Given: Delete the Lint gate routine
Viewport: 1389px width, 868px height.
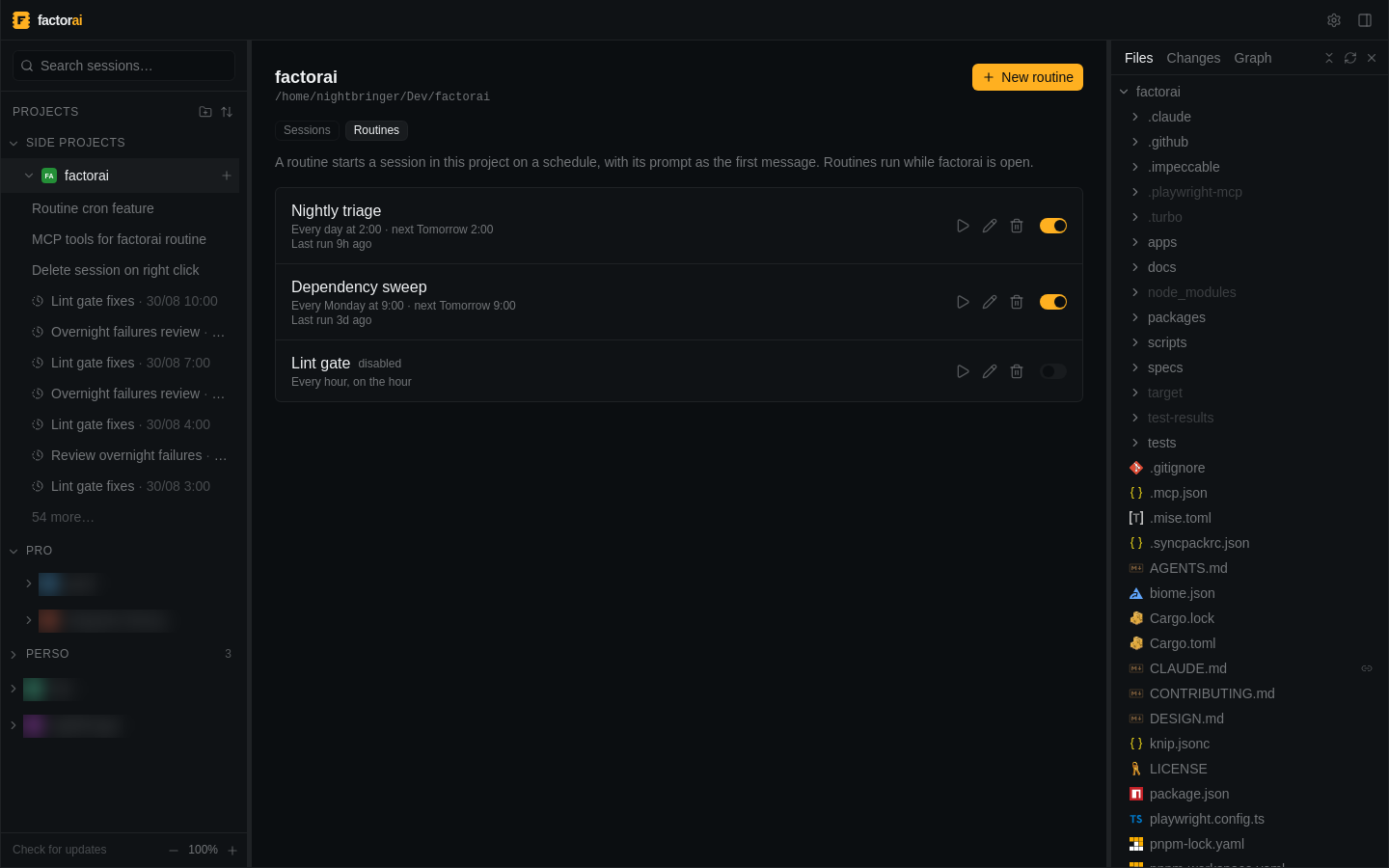Looking at the screenshot, I should click(x=1017, y=371).
